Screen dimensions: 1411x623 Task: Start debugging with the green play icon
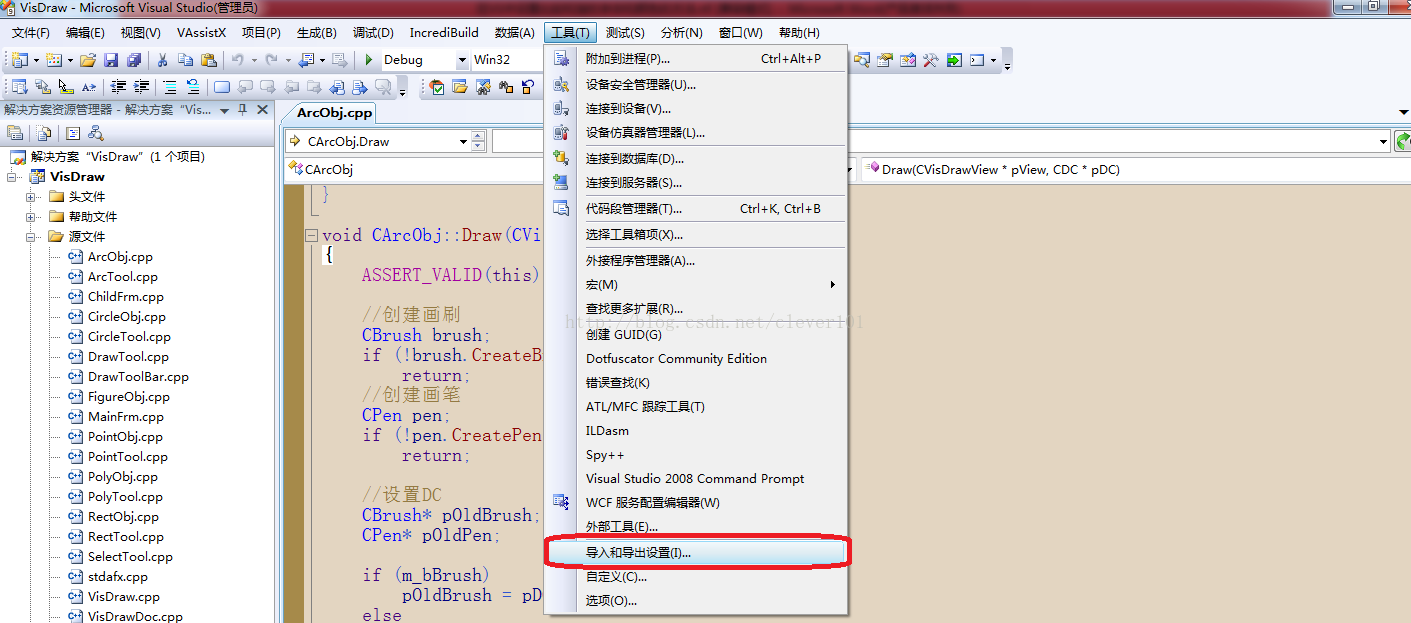[x=368, y=60]
